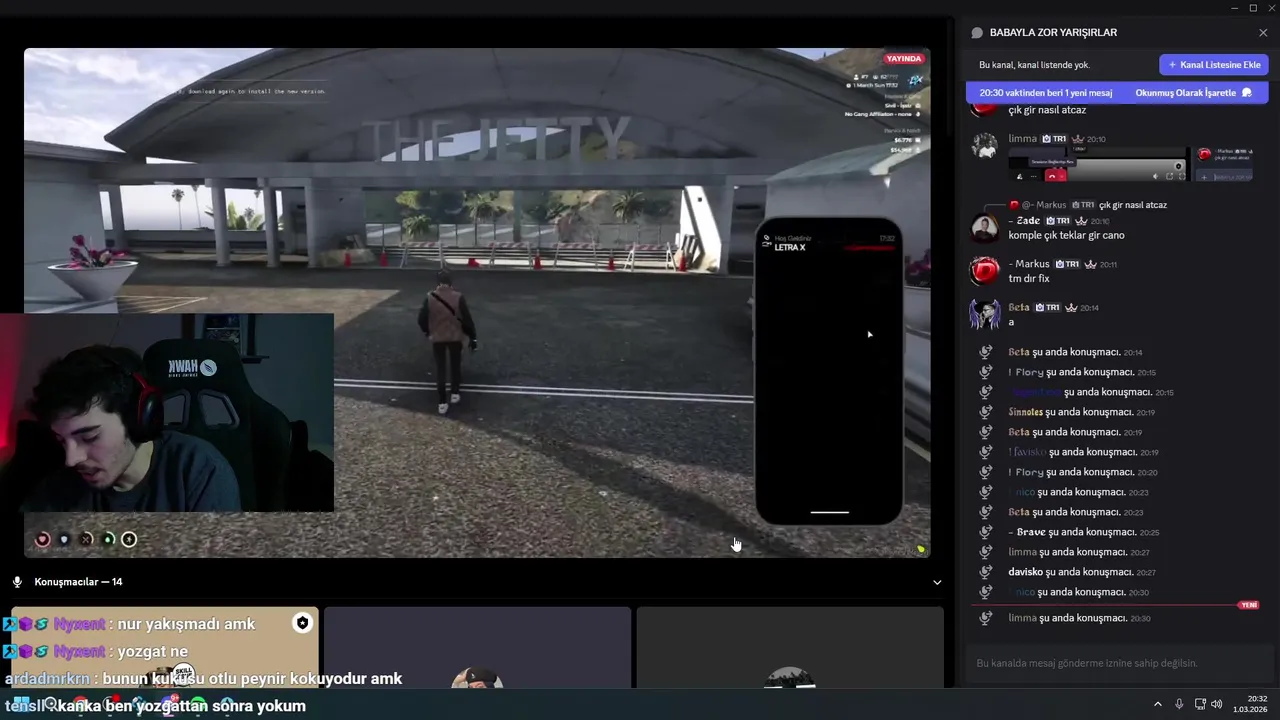The image size is (1280, 720).
Task: Click the stage icon beside '- Brave şu anda konuşmacı'
Action: coord(985,532)
